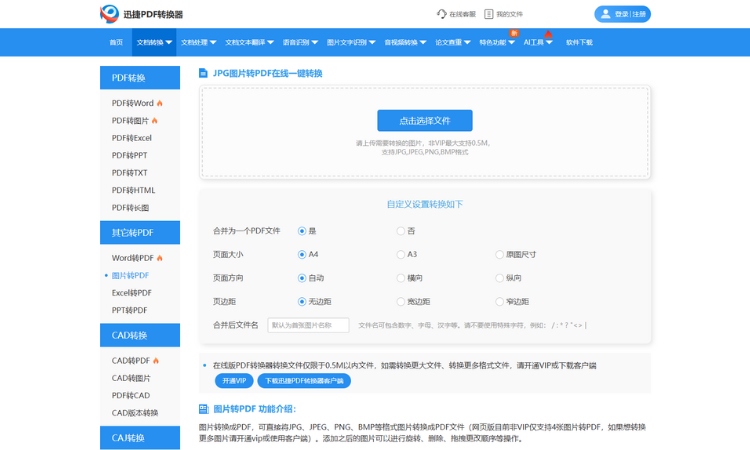750x450 pixels.
Task: Expand the 文档转换 dropdown menu
Action: coord(155,43)
